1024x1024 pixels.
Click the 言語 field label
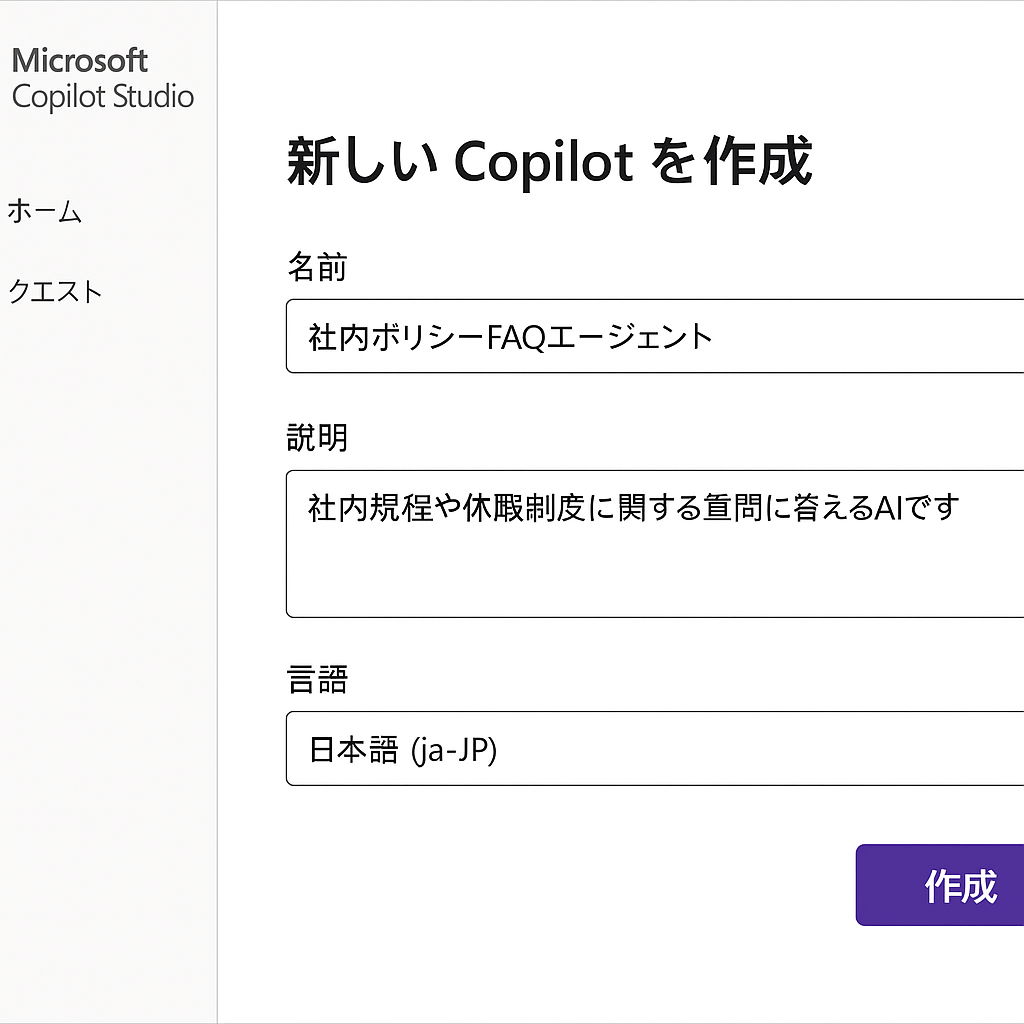pyautogui.click(x=317, y=681)
